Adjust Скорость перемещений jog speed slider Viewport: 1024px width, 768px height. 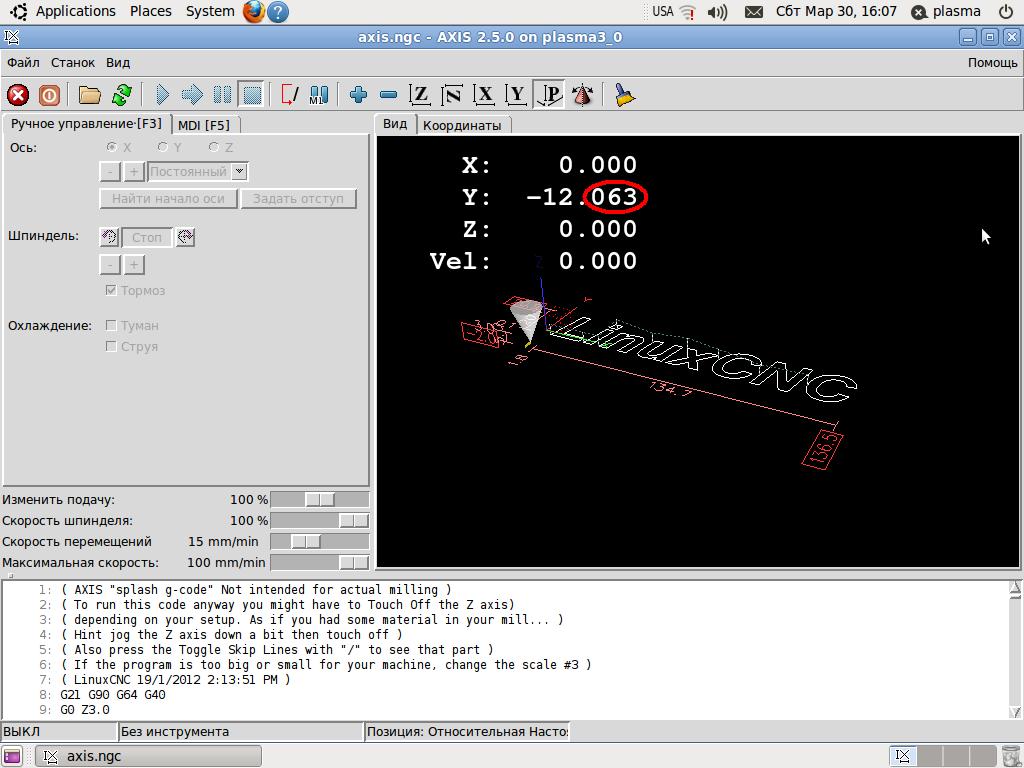[319, 541]
